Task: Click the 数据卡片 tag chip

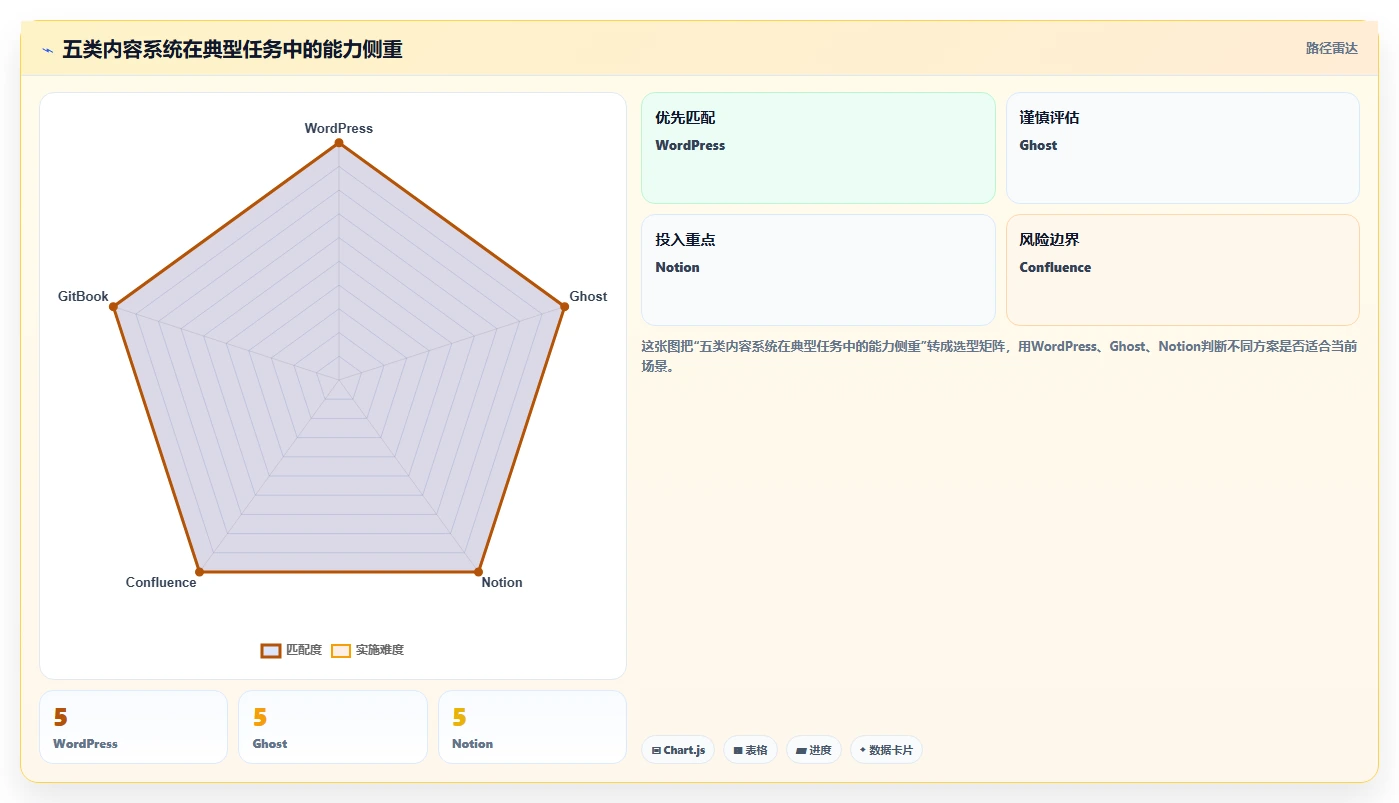Action: [x=886, y=750]
